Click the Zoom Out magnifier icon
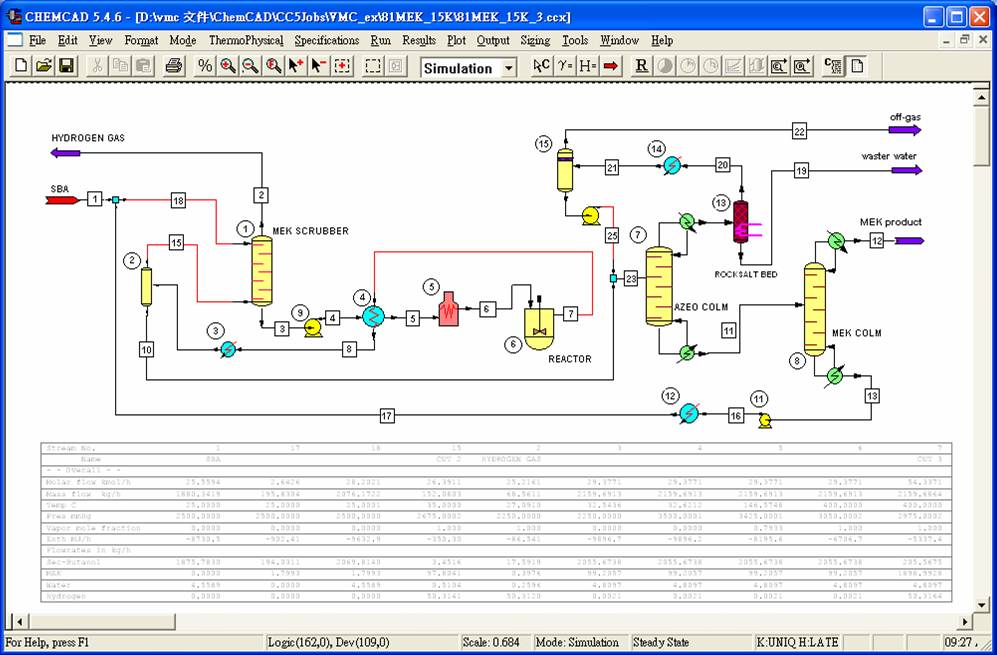 coord(251,66)
